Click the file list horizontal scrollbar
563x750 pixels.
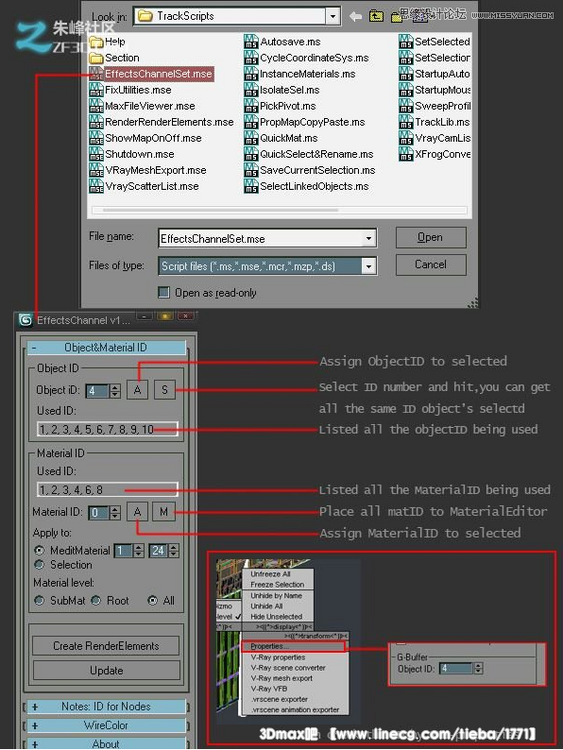point(280,210)
